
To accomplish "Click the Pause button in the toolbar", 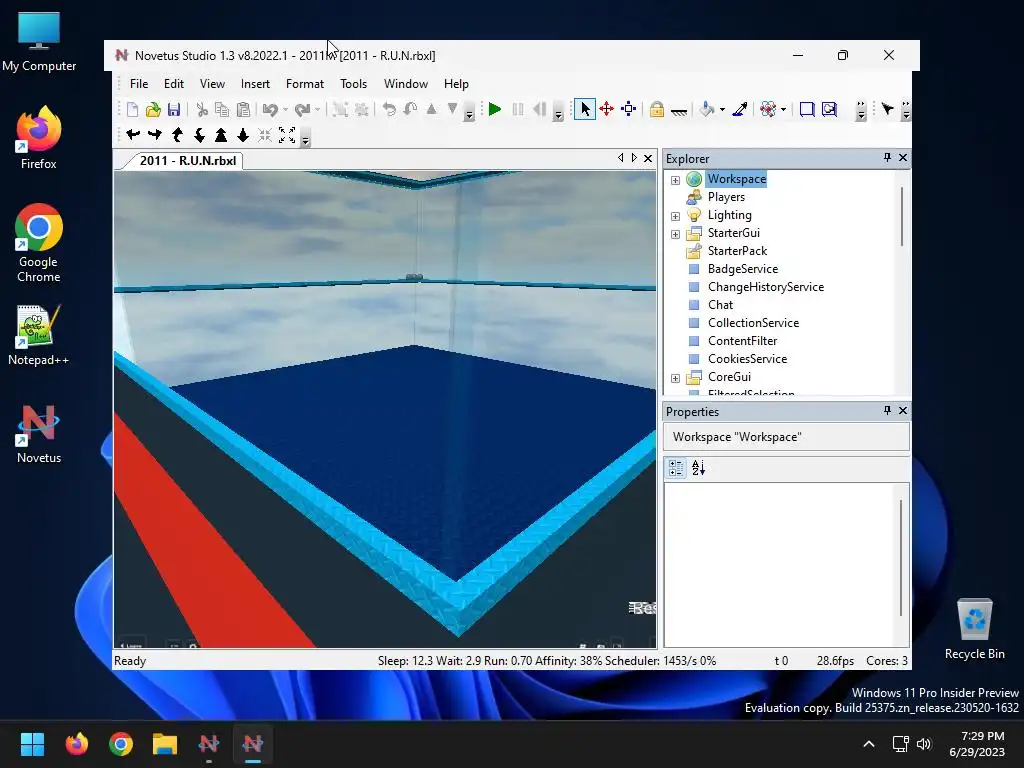I will (518, 109).
